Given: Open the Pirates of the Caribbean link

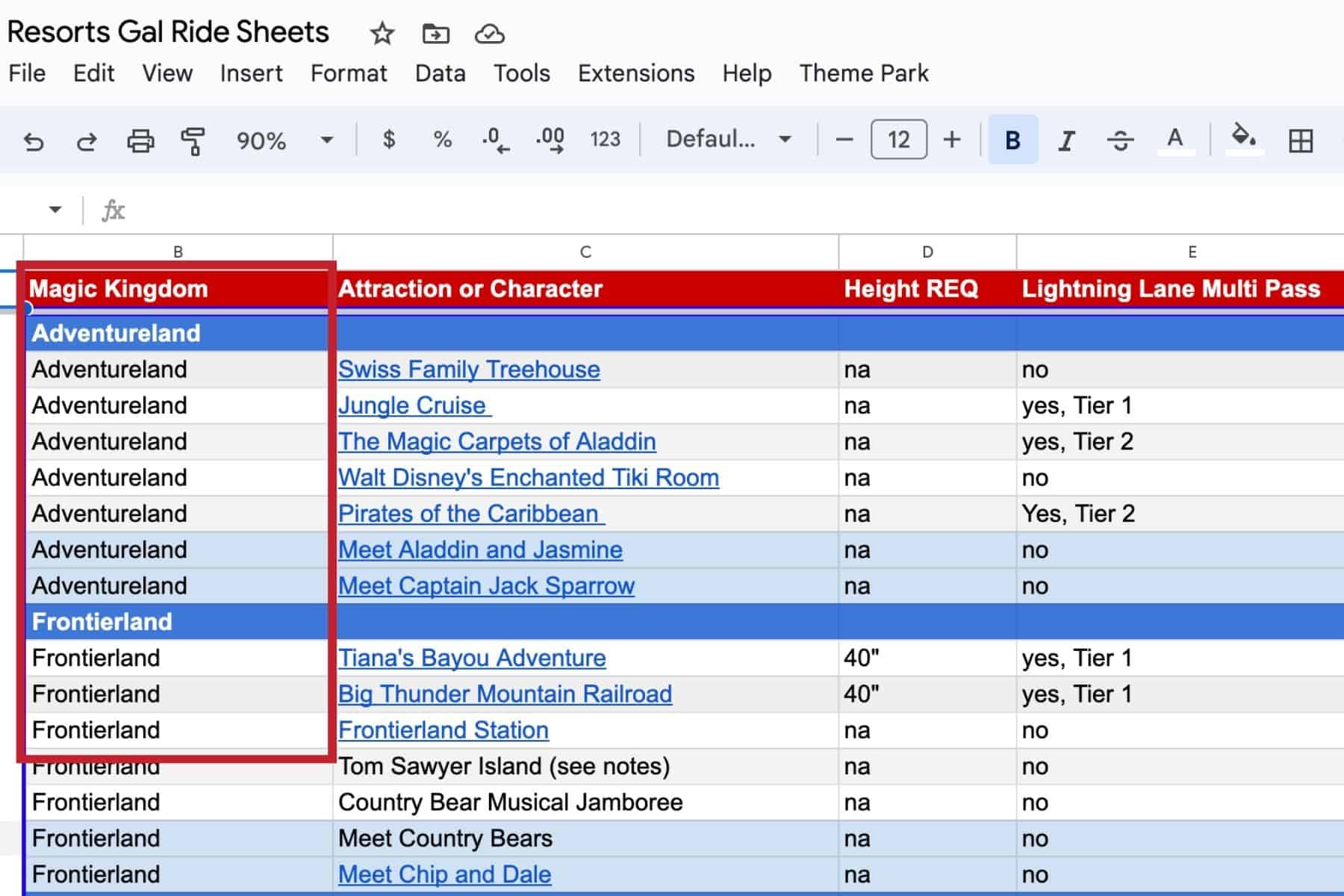Looking at the screenshot, I should tap(471, 514).
